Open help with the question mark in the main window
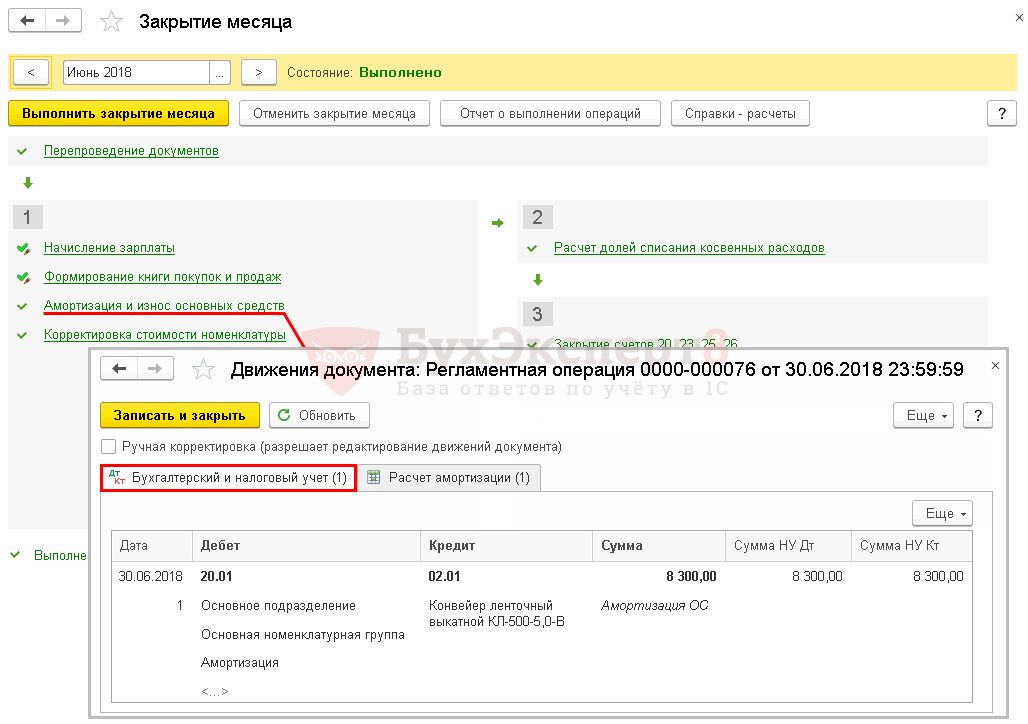Image resolution: width=1028 pixels, height=724 pixels. click(x=1001, y=113)
